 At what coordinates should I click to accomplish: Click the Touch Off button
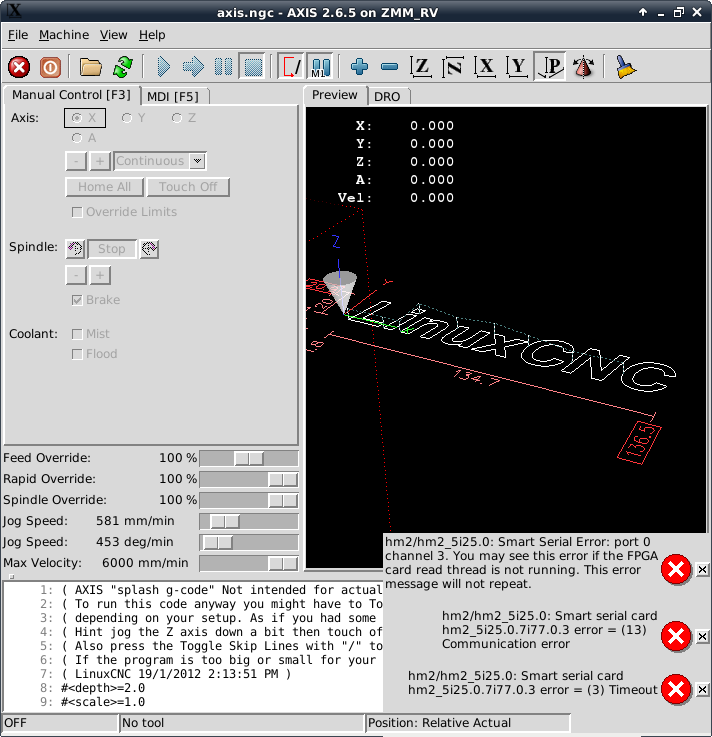[188, 187]
